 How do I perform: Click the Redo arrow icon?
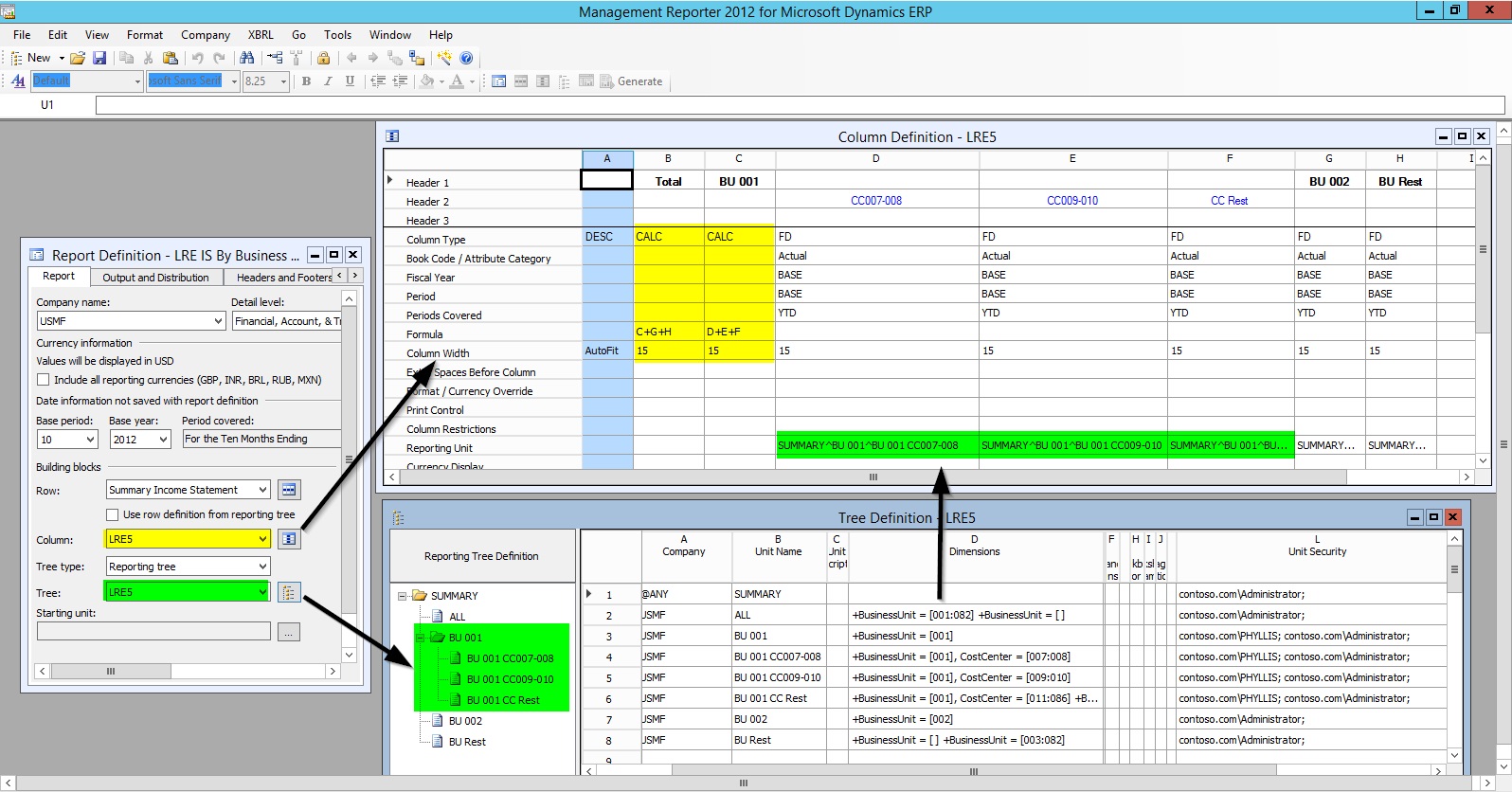(x=219, y=58)
